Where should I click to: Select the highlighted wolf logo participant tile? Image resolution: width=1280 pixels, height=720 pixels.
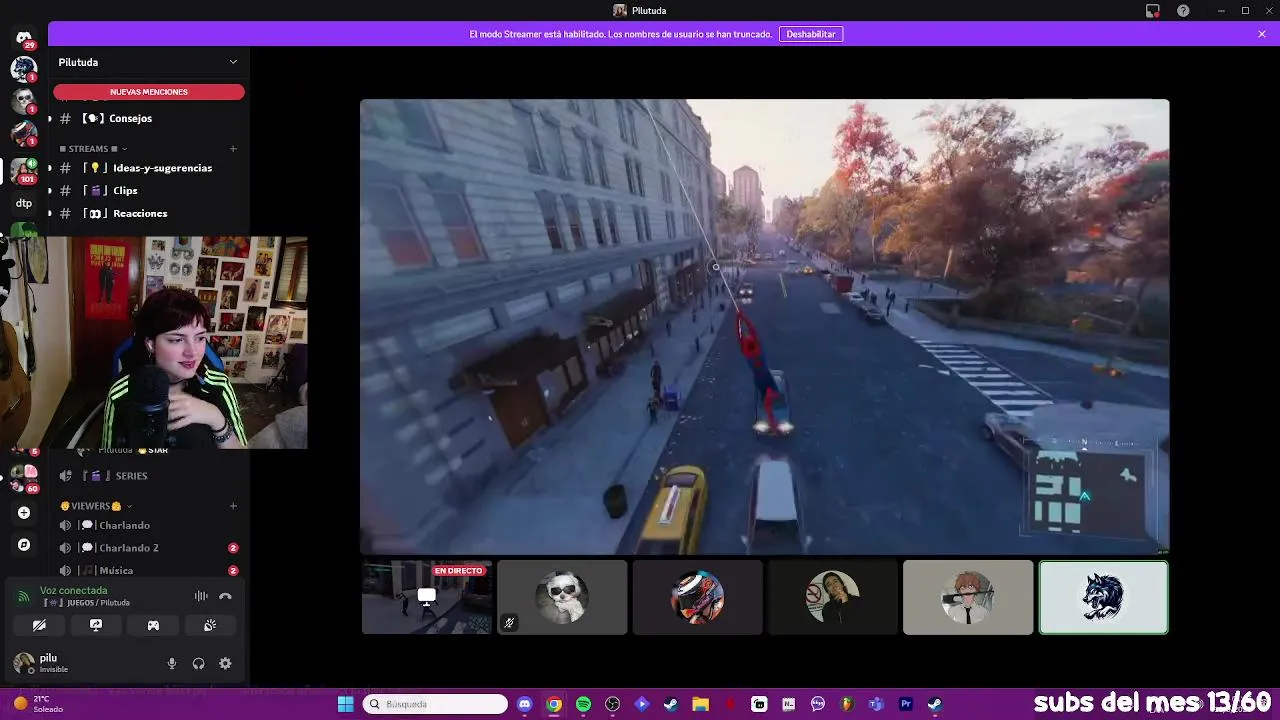coord(1103,598)
